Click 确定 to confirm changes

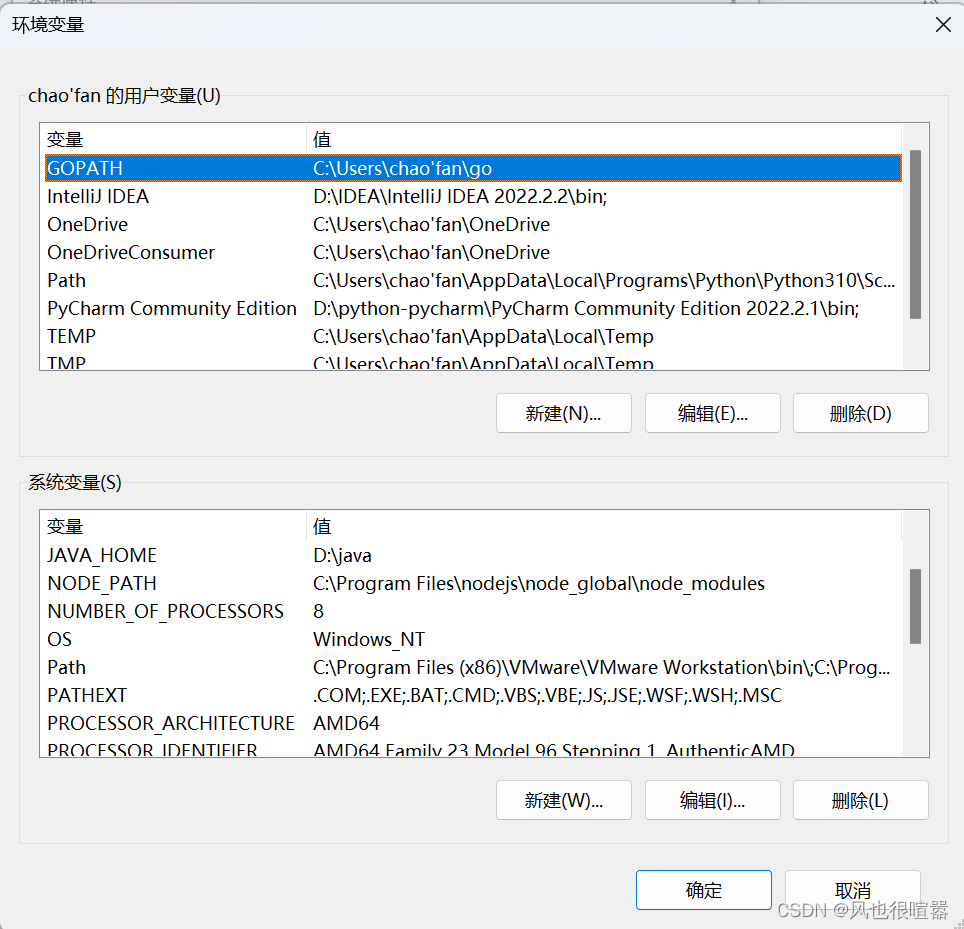coord(703,890)
